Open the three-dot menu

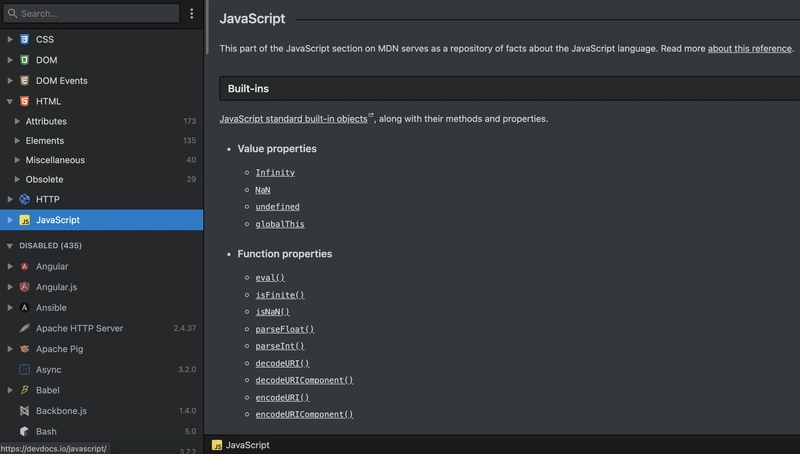pos(192,13)
